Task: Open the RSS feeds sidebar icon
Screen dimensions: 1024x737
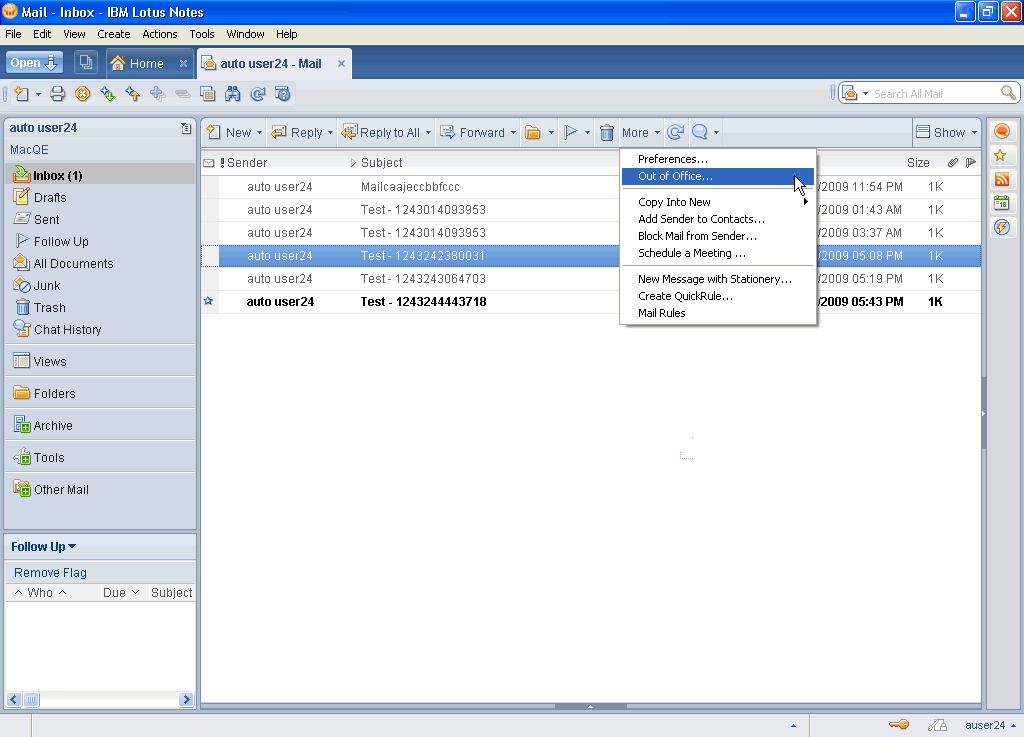Action: tap(1001, 180)
